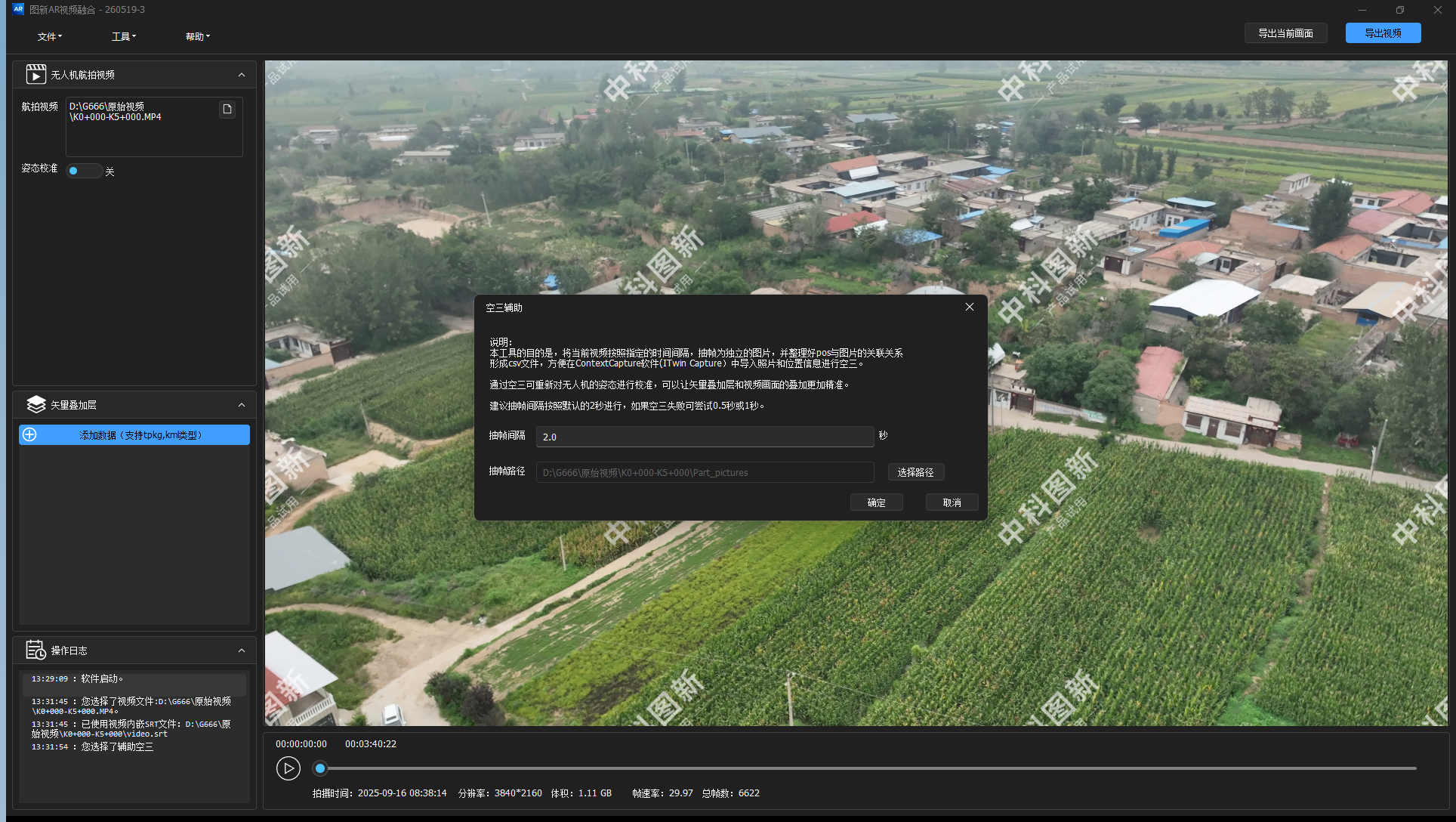
Task: Collapse the 无人机航拍视频 panel
Action: [x=242, y=75]
